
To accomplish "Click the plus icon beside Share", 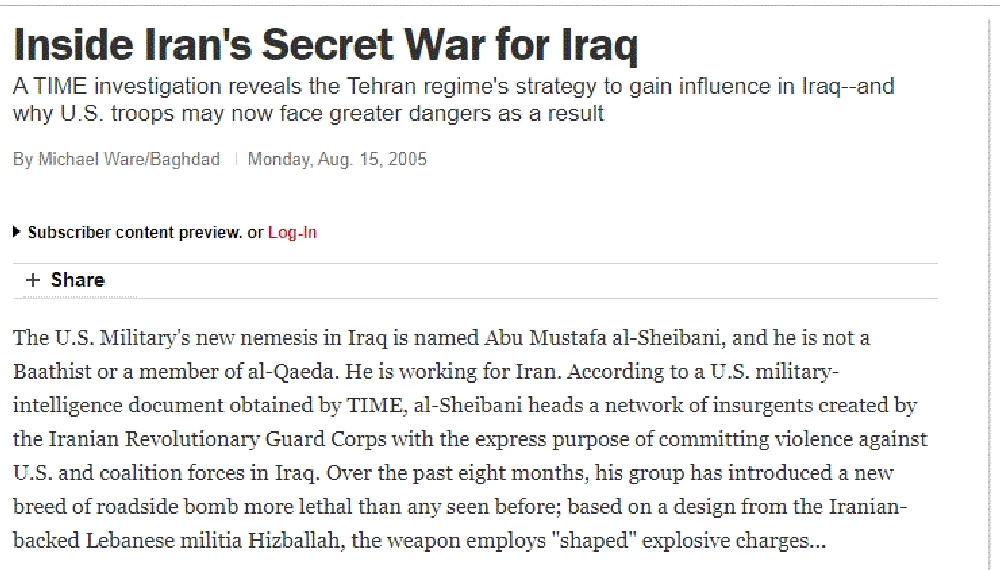I will click(33, 281).
